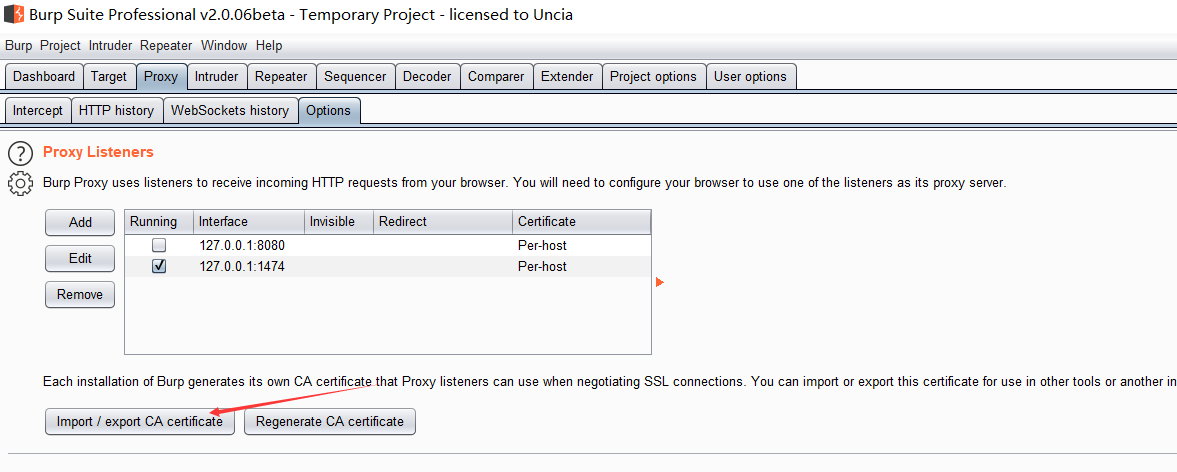Image resolution: width=1177 pixels, height=472 pixels.
Task: Click Burp Suite logo in title bar
Action: tap(13, 14)
